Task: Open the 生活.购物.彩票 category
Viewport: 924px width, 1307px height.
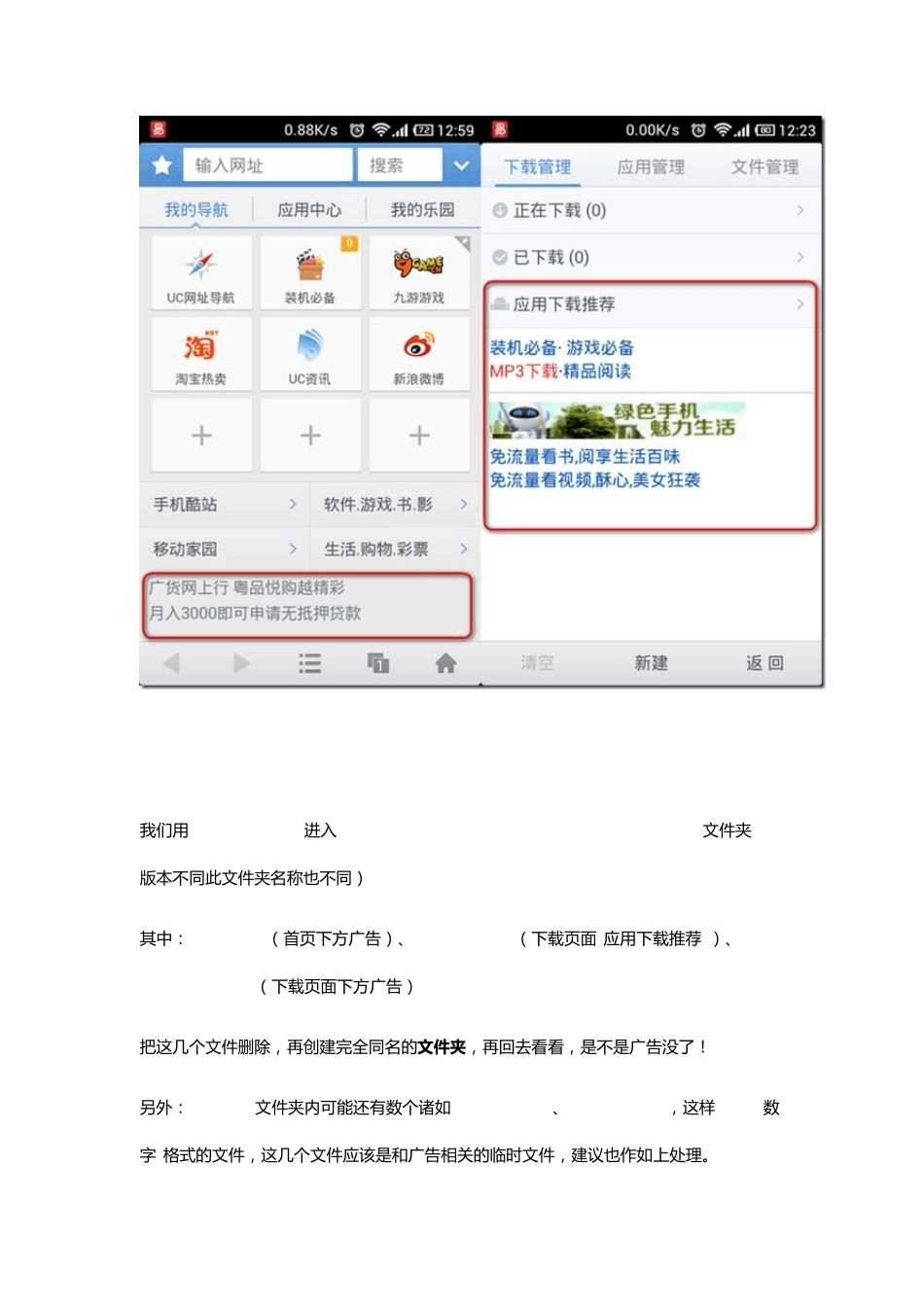Action: (x=395, y=548)
